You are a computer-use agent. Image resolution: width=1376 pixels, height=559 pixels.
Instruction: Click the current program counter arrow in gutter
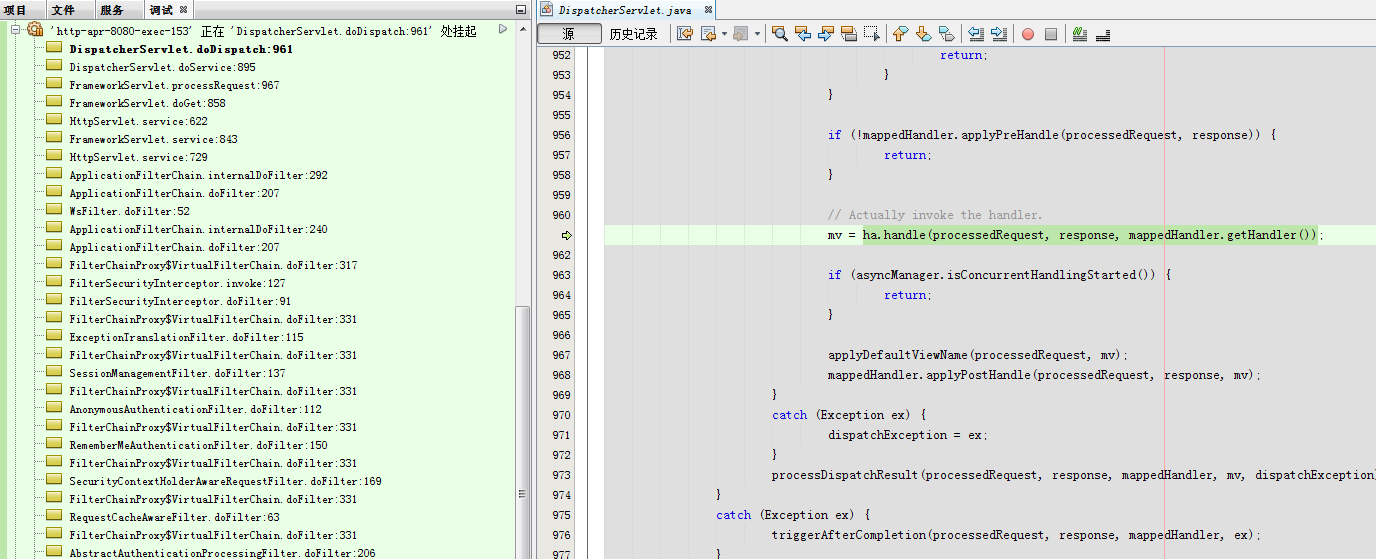566,235
